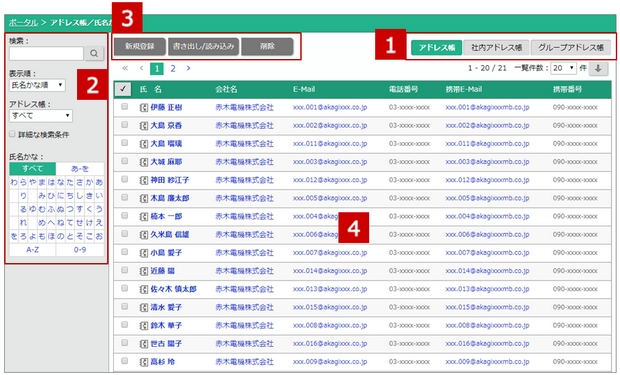Image resolution: width=620 pixels, height=375 pixels.
Task: Open the アドレス帳 dropdown showing すべて
Action: (41, 116)
